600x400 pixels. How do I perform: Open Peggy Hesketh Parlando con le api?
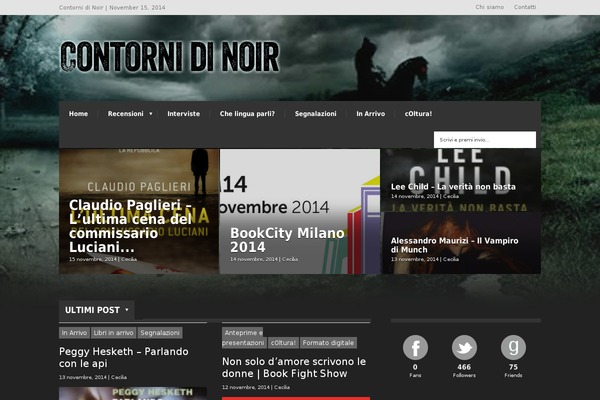124,358
